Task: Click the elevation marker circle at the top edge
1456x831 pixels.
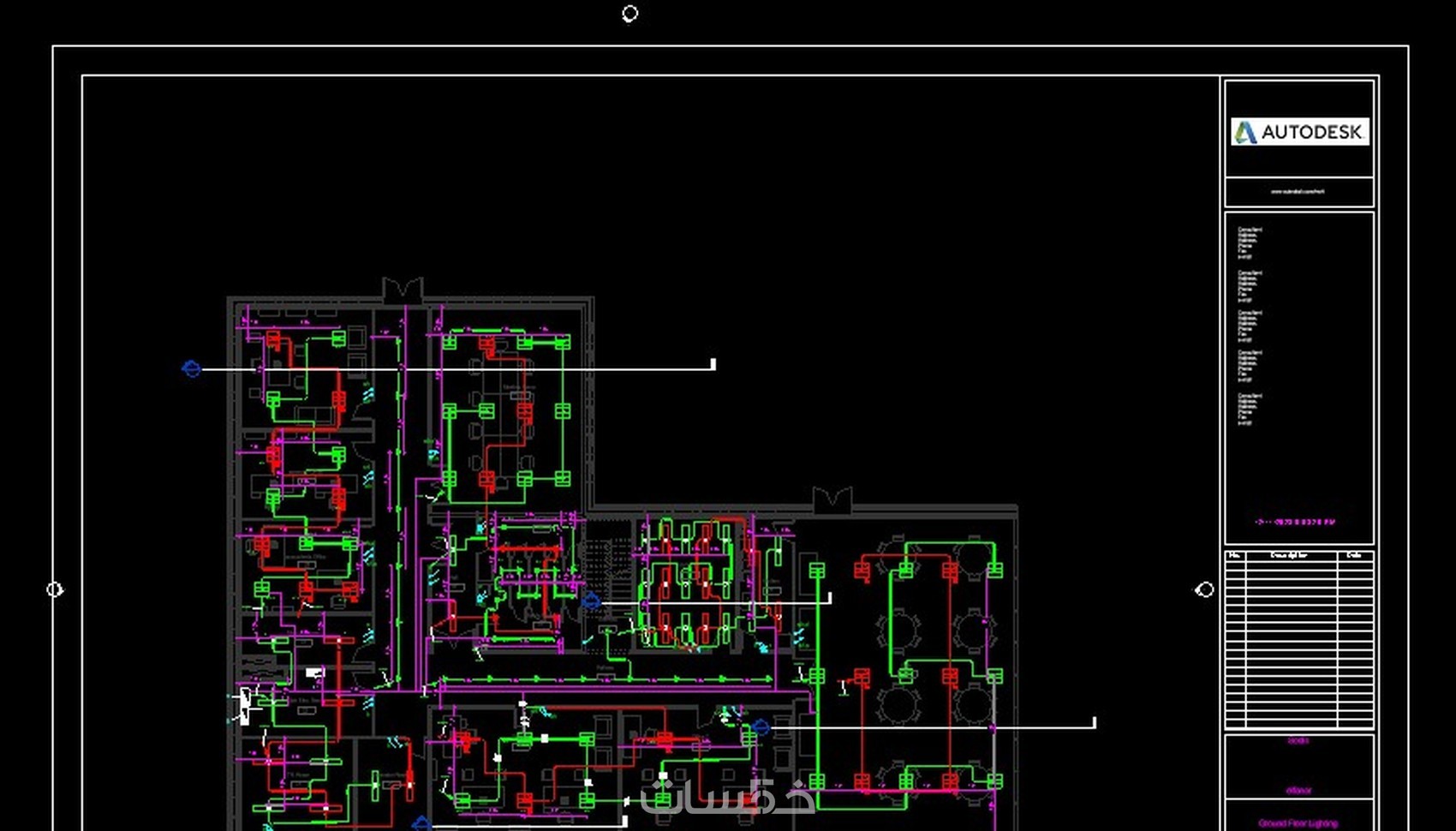Action: 630,14
